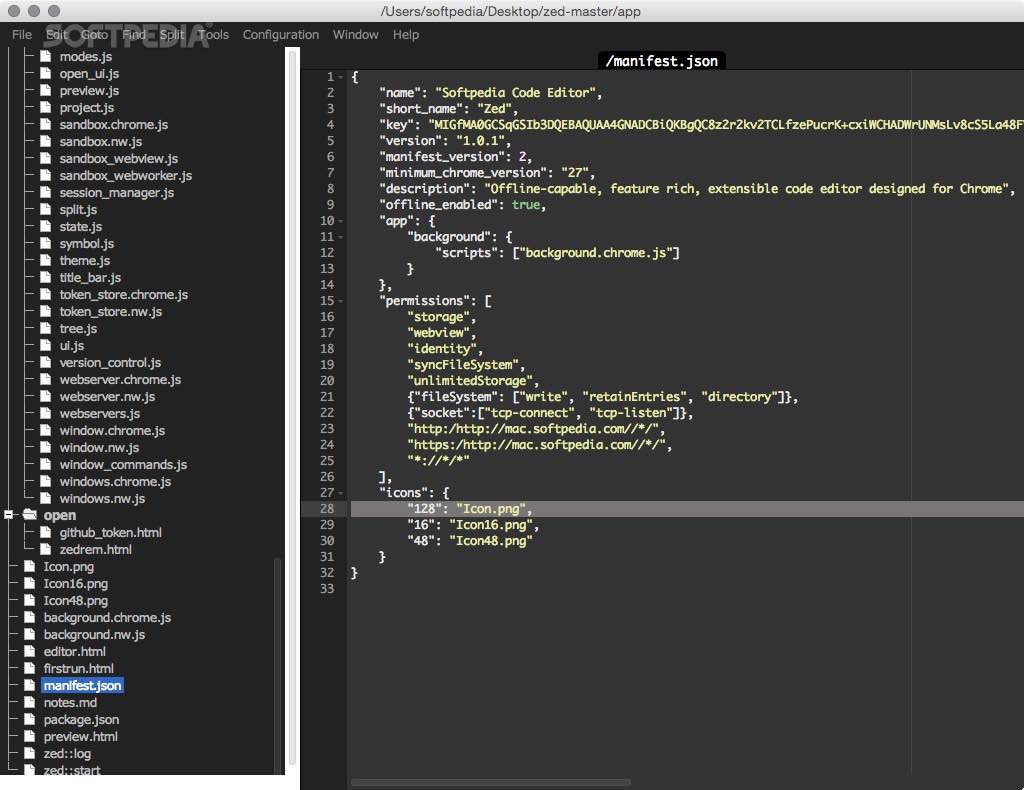Open the Help menu

click(406, 35)
